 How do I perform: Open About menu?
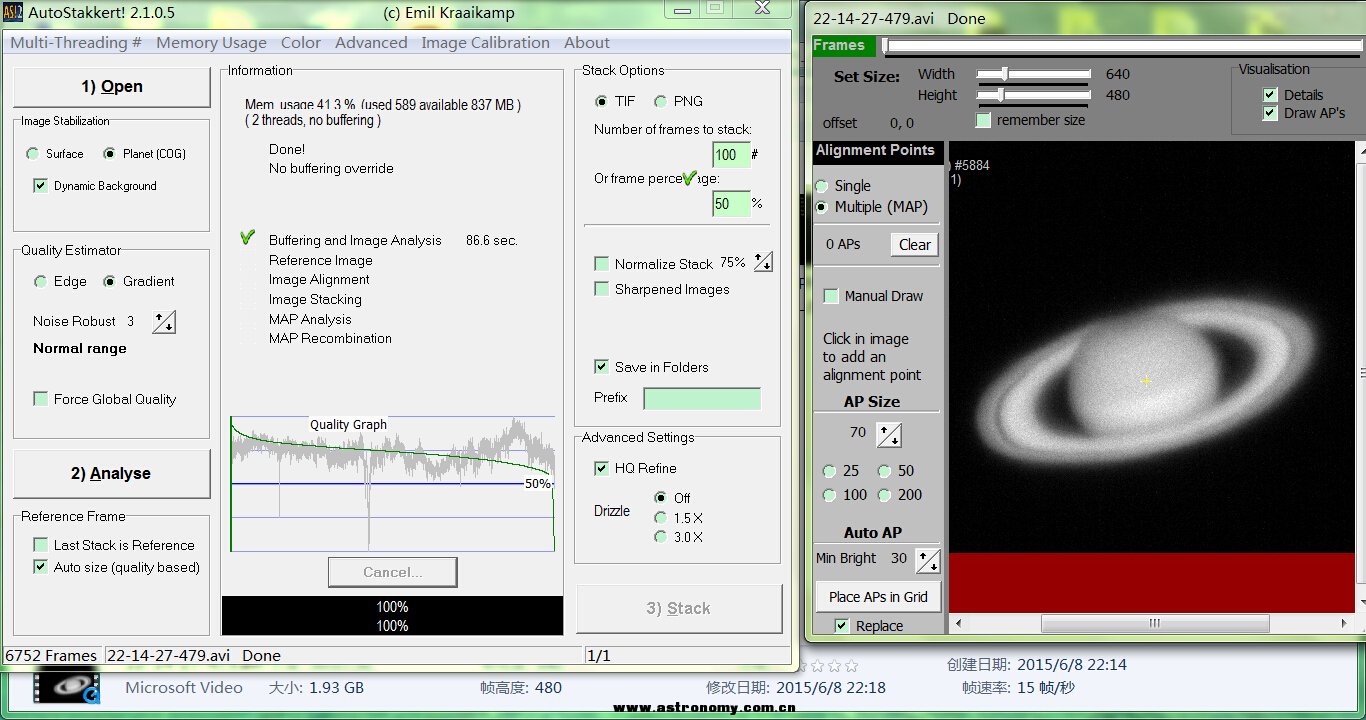(587, 43)
